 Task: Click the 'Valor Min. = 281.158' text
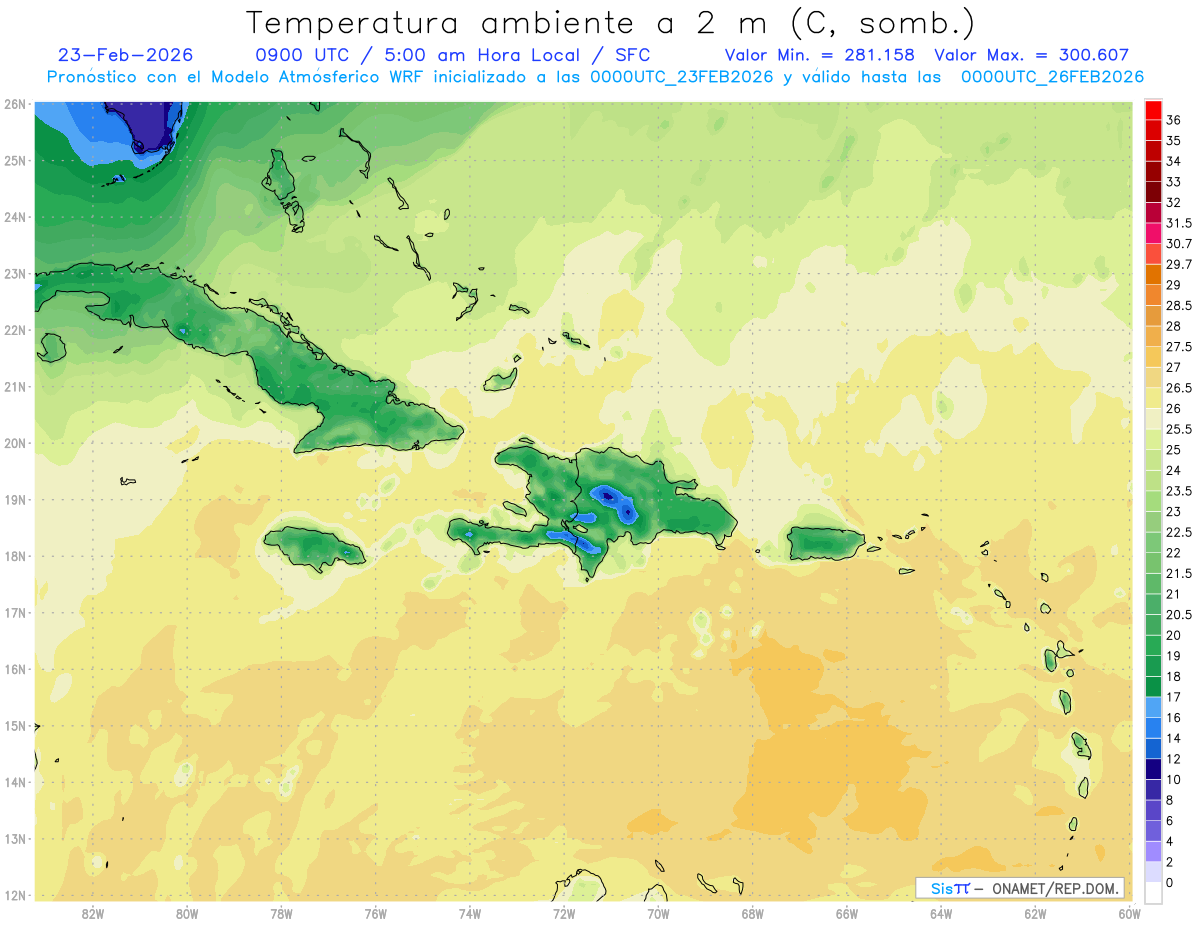820,55
